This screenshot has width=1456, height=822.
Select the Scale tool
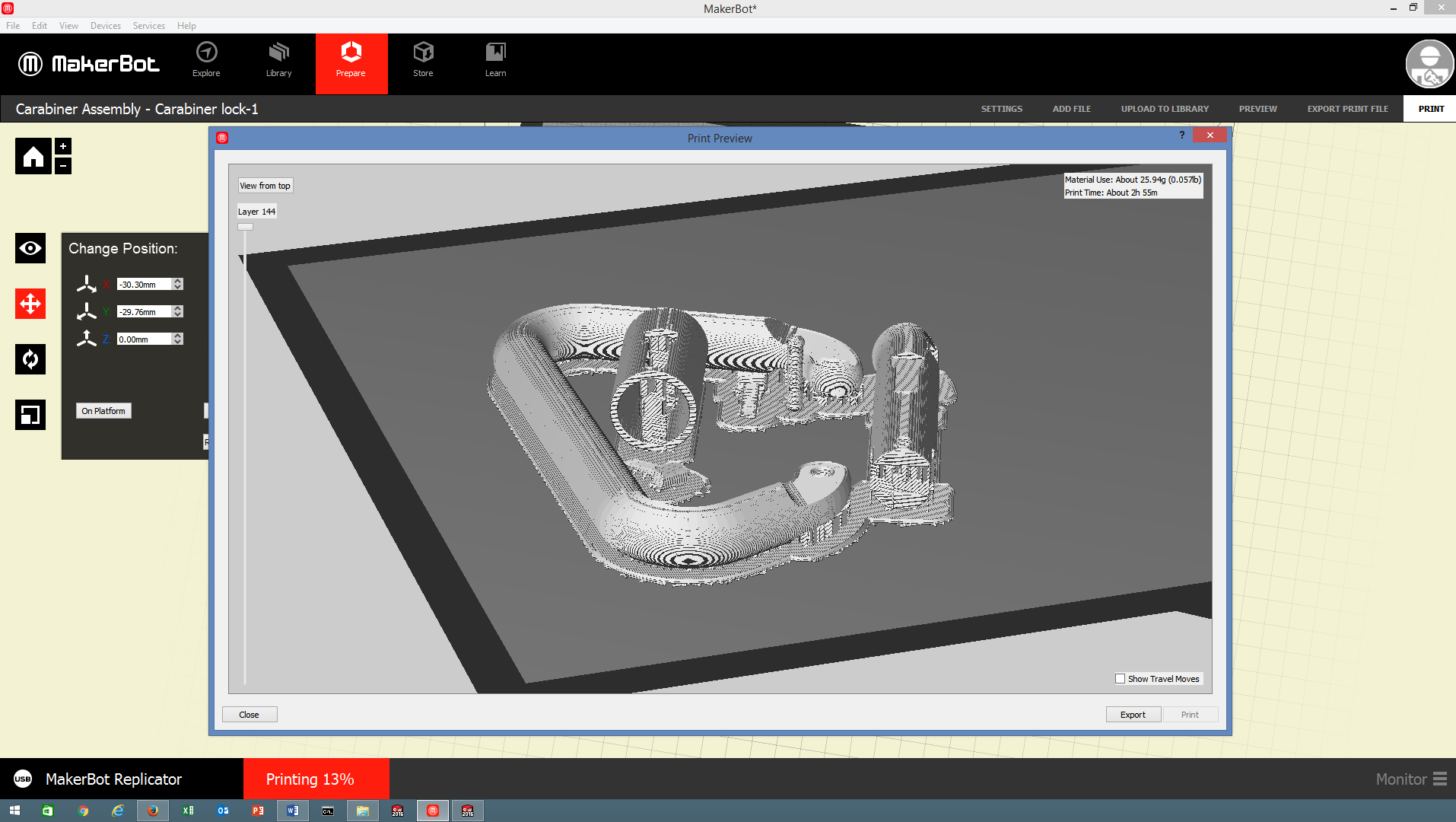pyautogui.click(x=30, y=415)
